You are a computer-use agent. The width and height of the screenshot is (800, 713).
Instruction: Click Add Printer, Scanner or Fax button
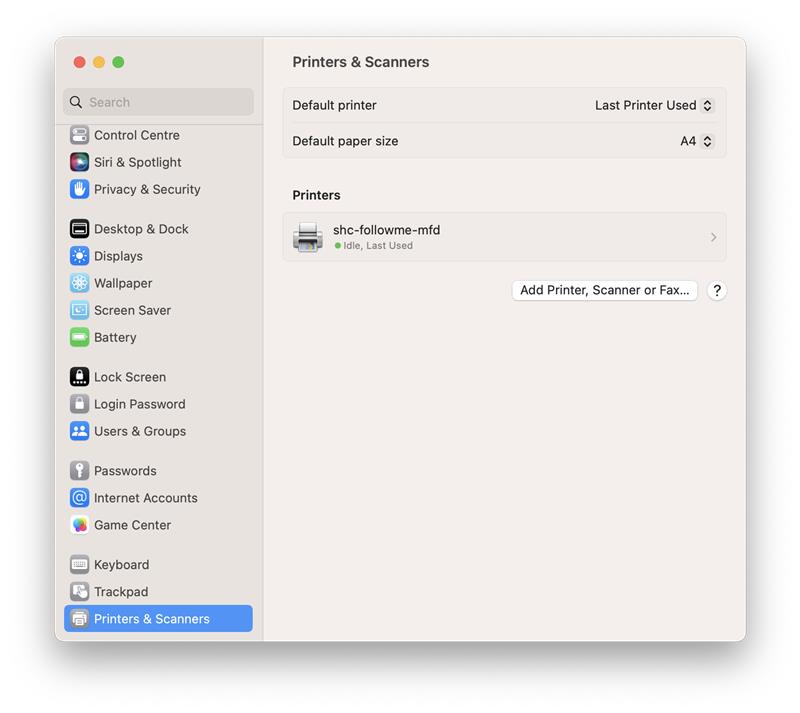[x=604, y=290]
